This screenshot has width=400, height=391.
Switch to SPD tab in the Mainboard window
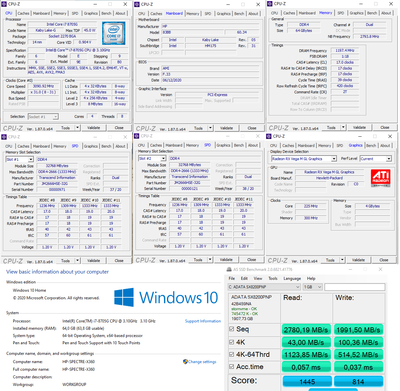point(208,14)
